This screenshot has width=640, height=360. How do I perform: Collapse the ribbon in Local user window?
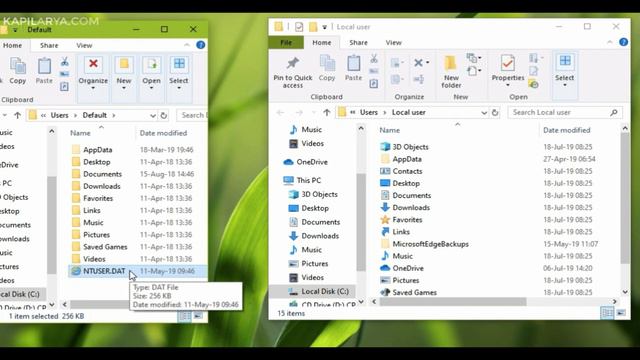click(x=610, y=42)
